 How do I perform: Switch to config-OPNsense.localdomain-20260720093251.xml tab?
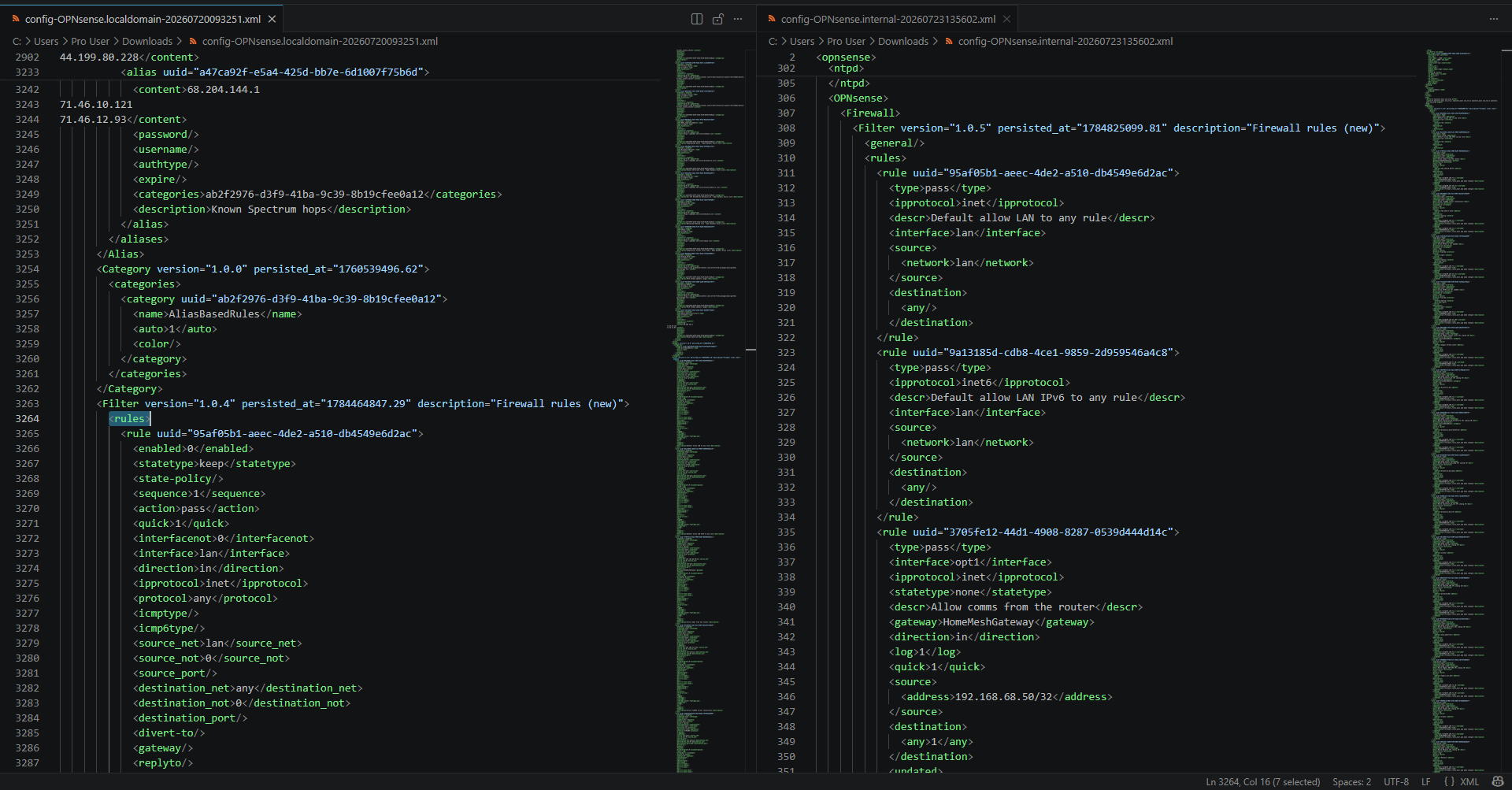point(142,19)
